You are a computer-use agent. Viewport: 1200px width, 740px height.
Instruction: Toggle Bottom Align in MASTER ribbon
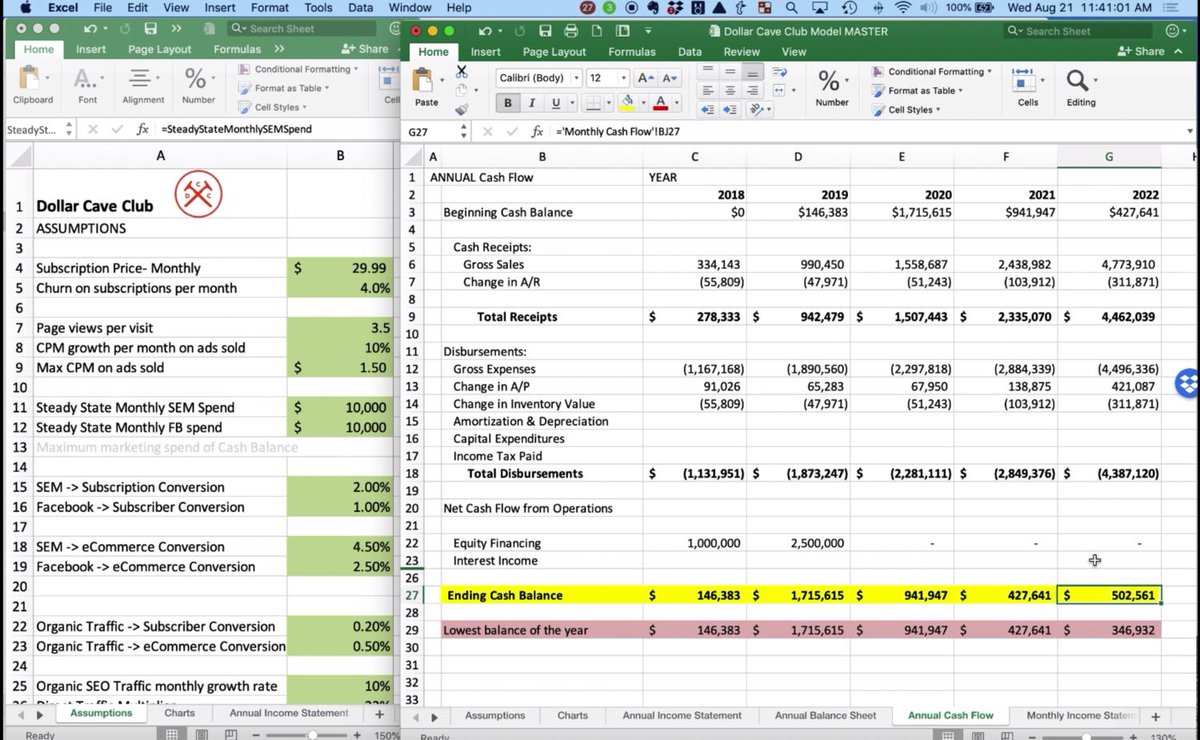coord(754,71)
